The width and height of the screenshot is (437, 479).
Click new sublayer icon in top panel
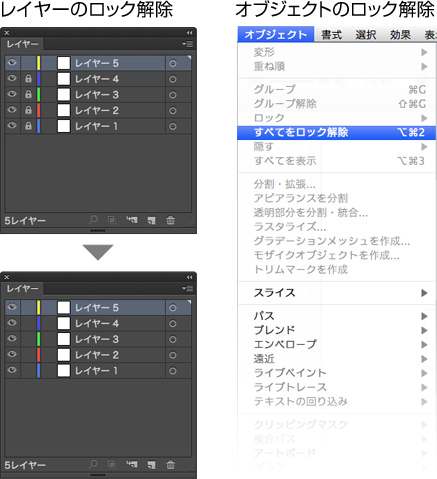[x=132, y=220]
